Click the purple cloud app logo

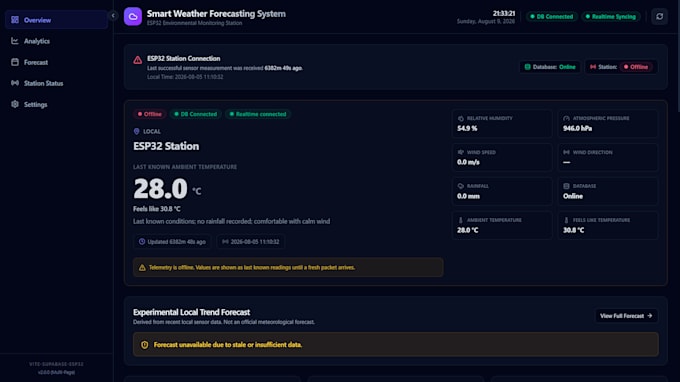(133, 16)
